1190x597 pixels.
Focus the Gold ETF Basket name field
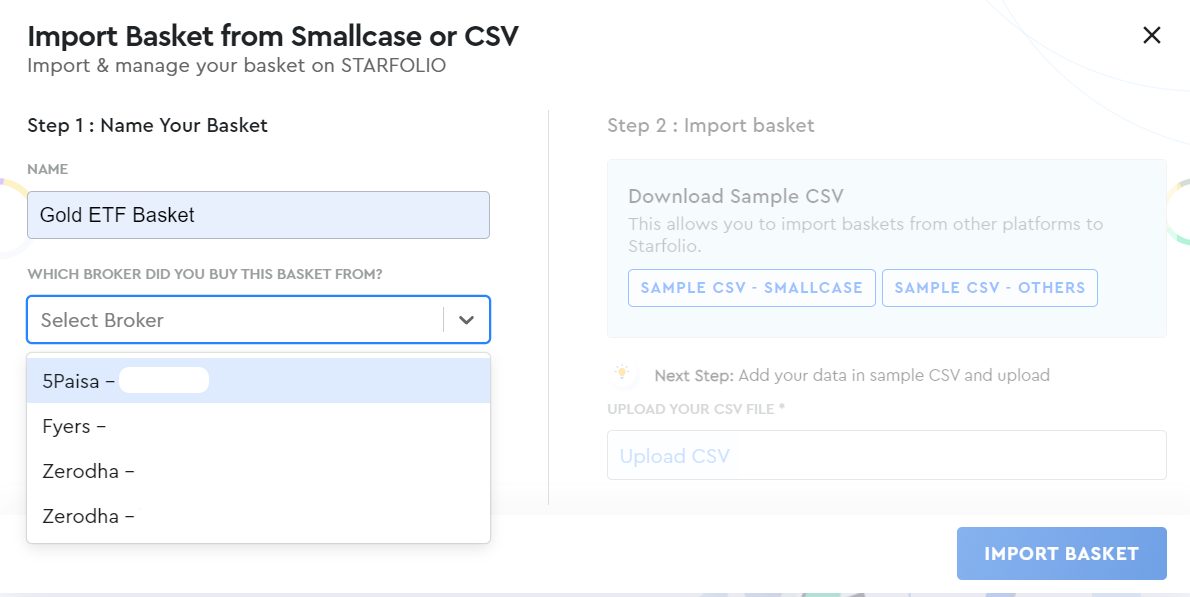(258, 215)
